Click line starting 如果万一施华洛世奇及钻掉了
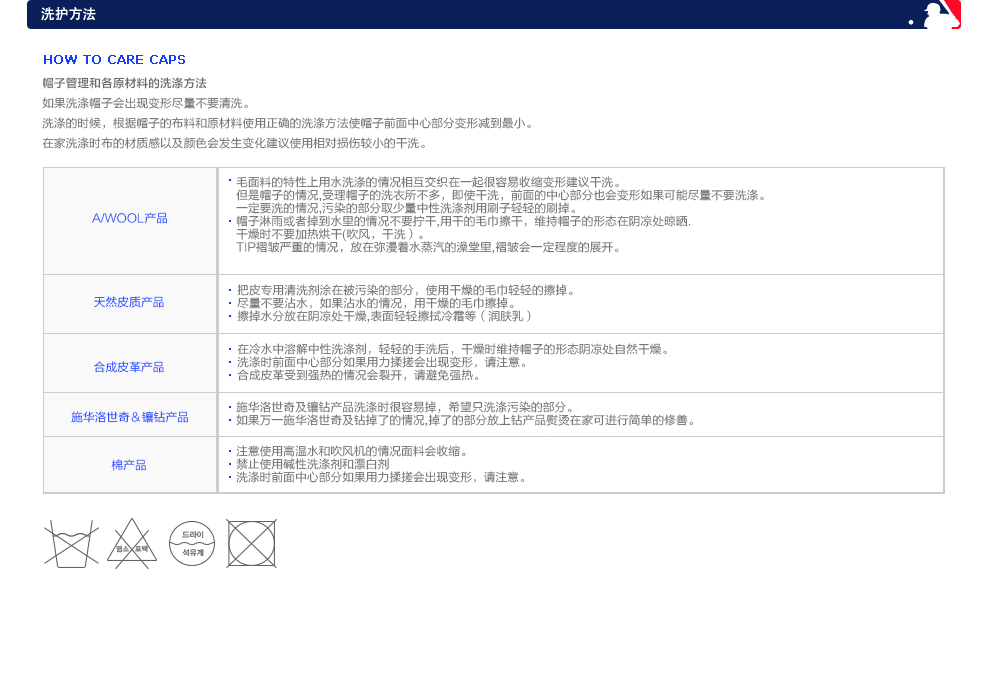990x684 pixels. pyautogui.click(x=466, y=421)
